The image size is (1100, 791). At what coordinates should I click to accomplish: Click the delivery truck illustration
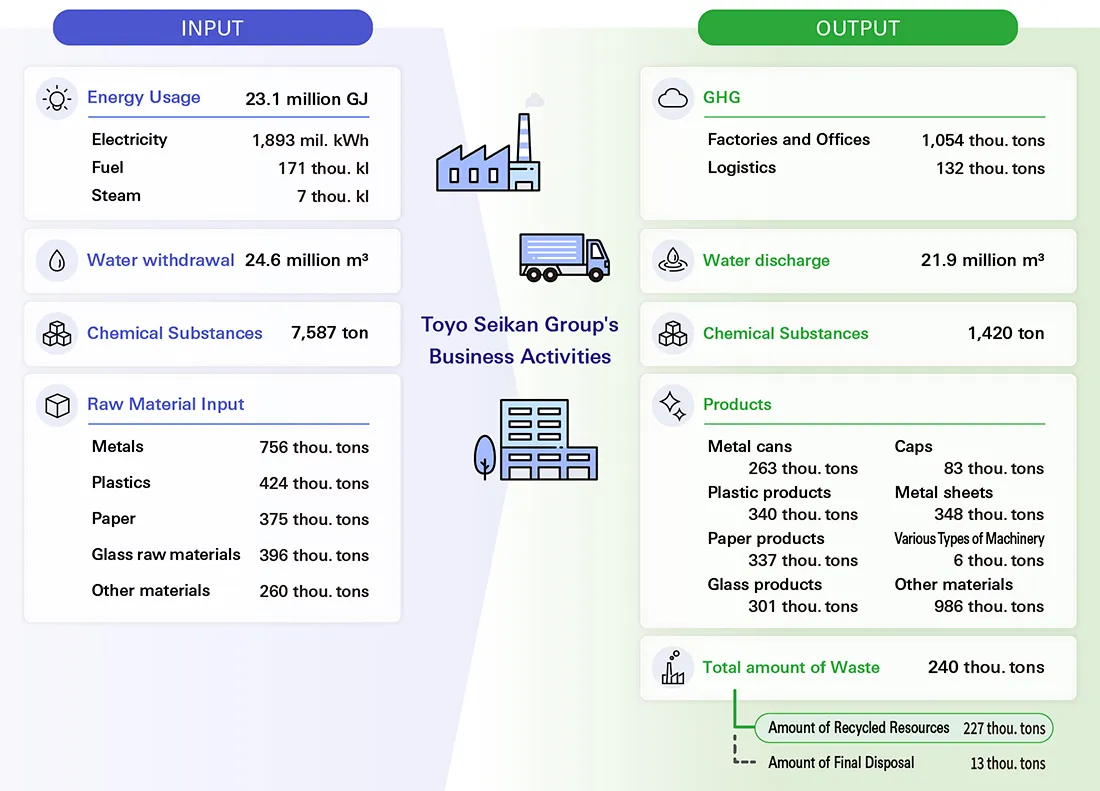564,258
